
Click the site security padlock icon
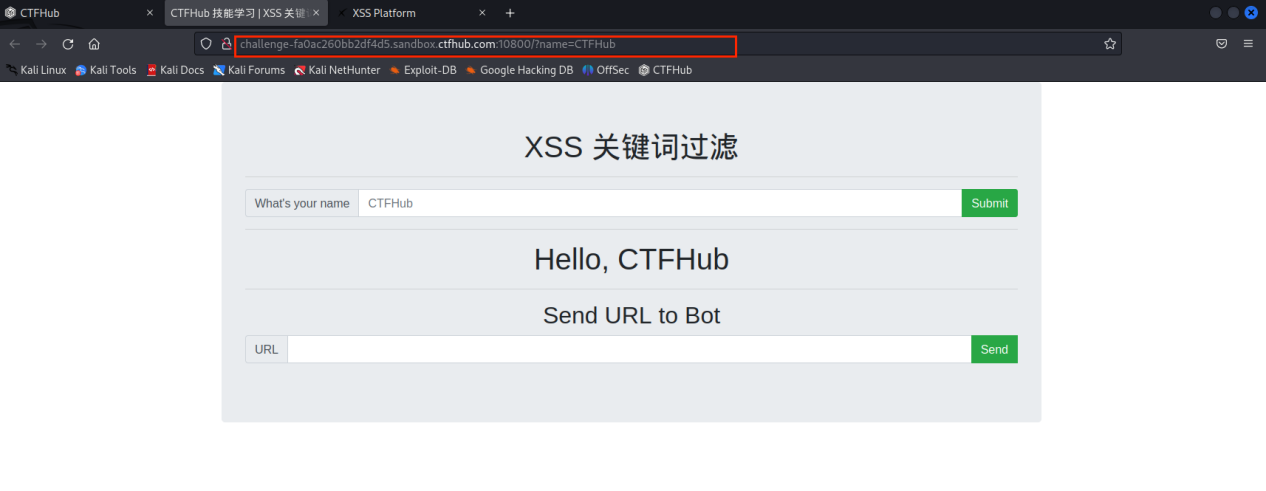coord(227,44)
